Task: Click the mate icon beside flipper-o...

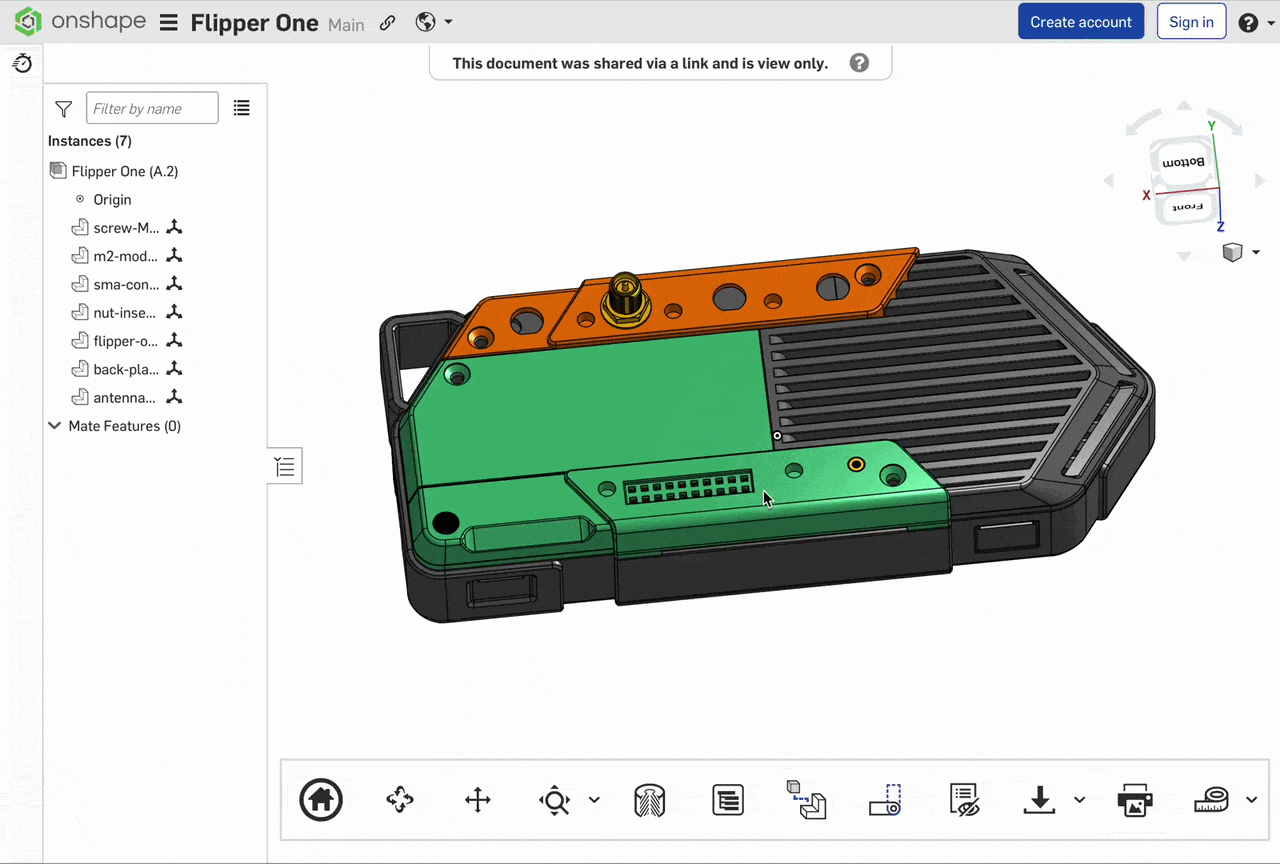Action: [174, 341]
